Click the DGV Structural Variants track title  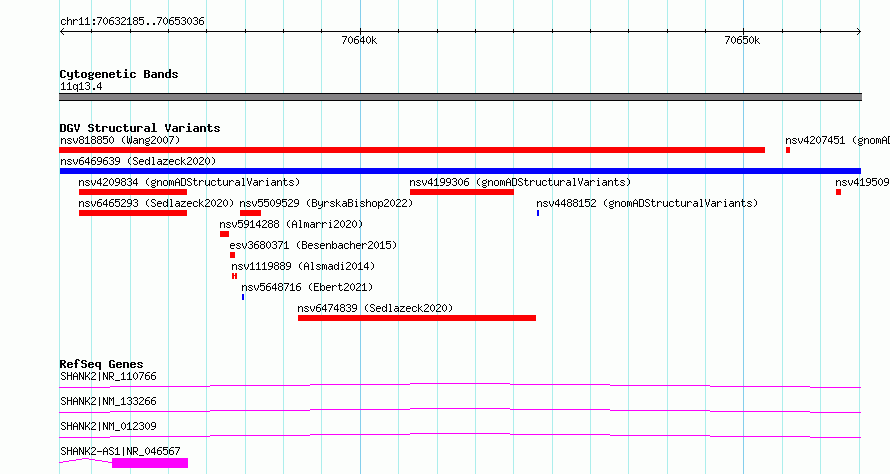(140, 128)
